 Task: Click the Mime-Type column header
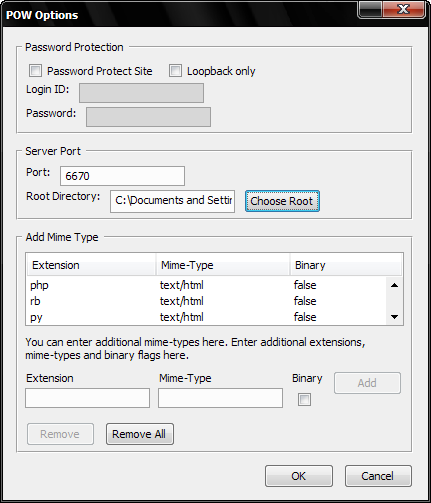223,265
